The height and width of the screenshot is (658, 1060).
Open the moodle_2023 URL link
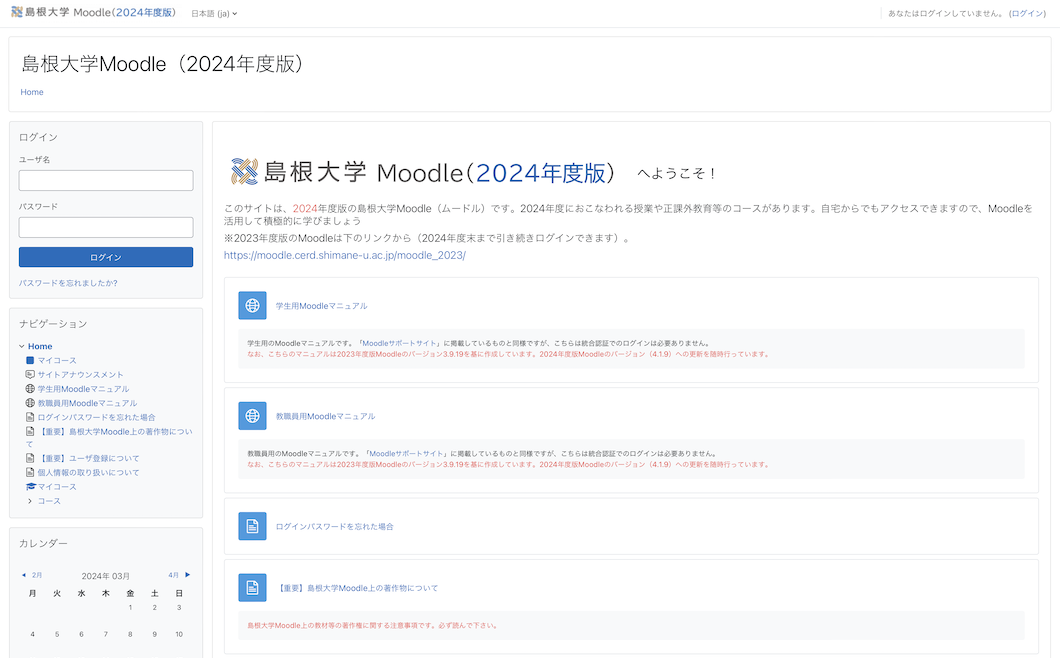345,256
